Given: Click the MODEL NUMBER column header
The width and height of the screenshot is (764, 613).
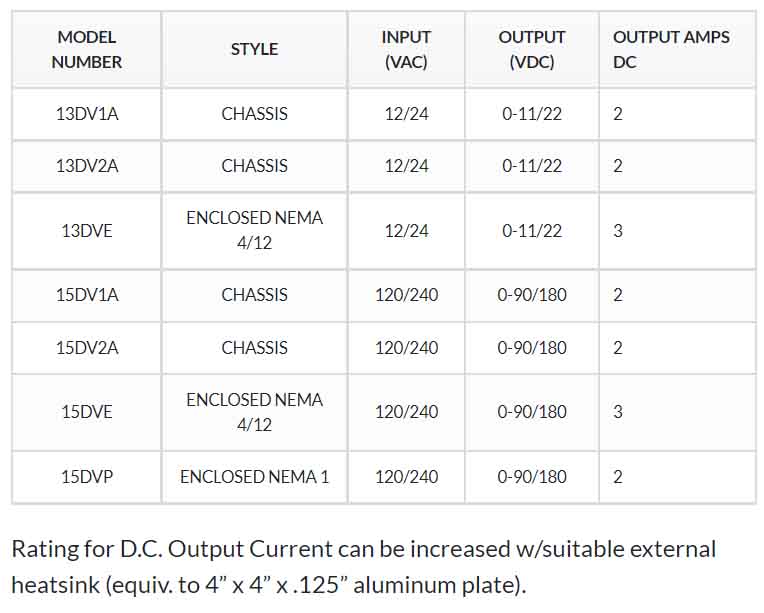Looking at the screenshot, I should click(x=87, y=49).
